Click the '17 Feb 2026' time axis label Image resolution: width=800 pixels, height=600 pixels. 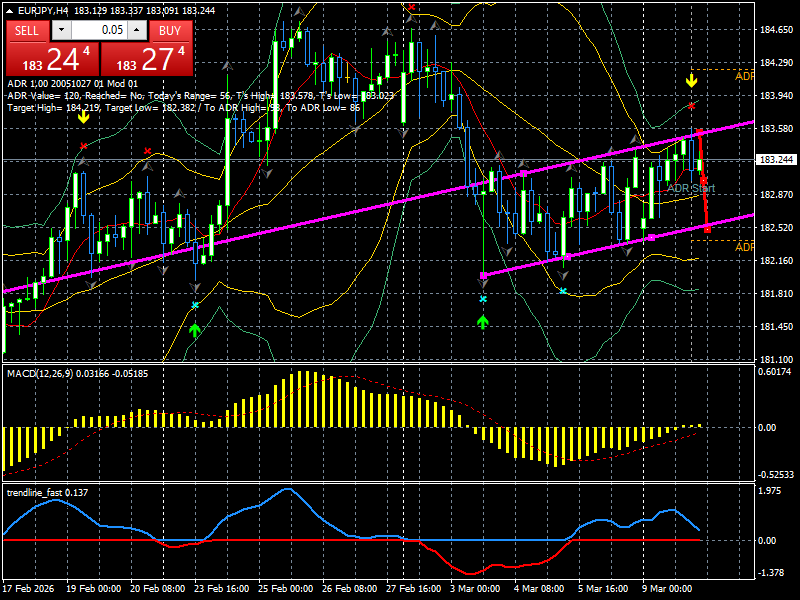click(29, 589)
